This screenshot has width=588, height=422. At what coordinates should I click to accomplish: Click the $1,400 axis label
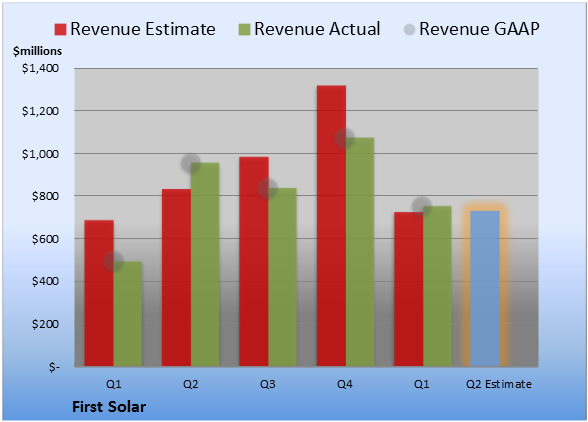click(x=40, y=68)
